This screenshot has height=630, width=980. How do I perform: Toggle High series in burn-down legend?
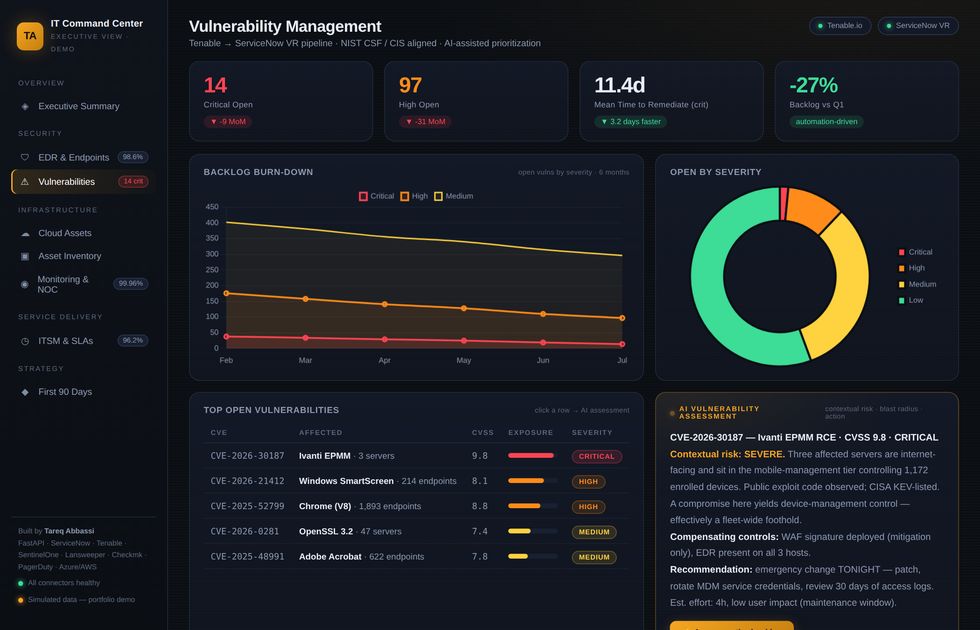414,196
